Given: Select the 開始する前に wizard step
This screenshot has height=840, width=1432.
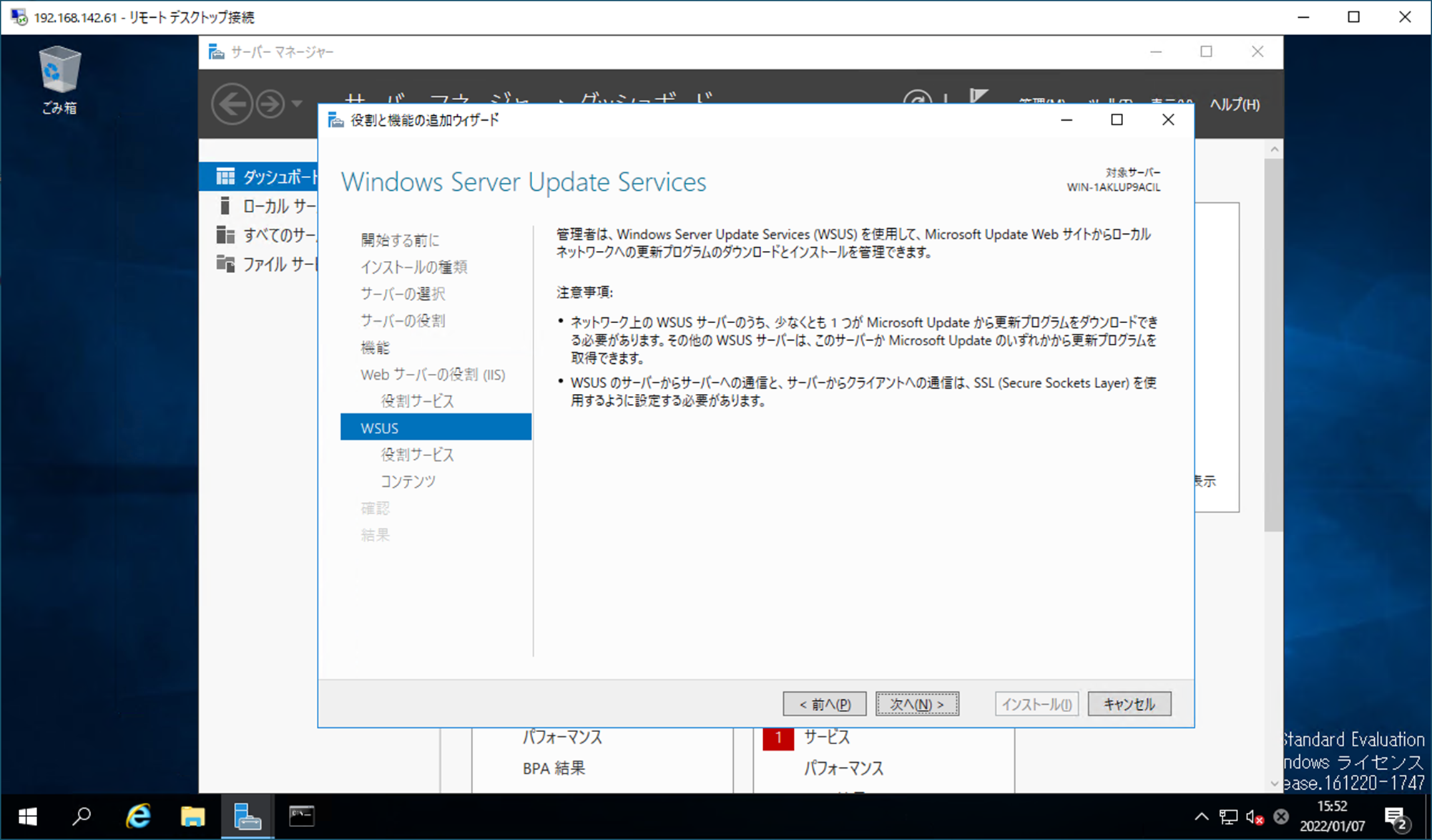Looking at the screenshot, I should pos(399,240).
